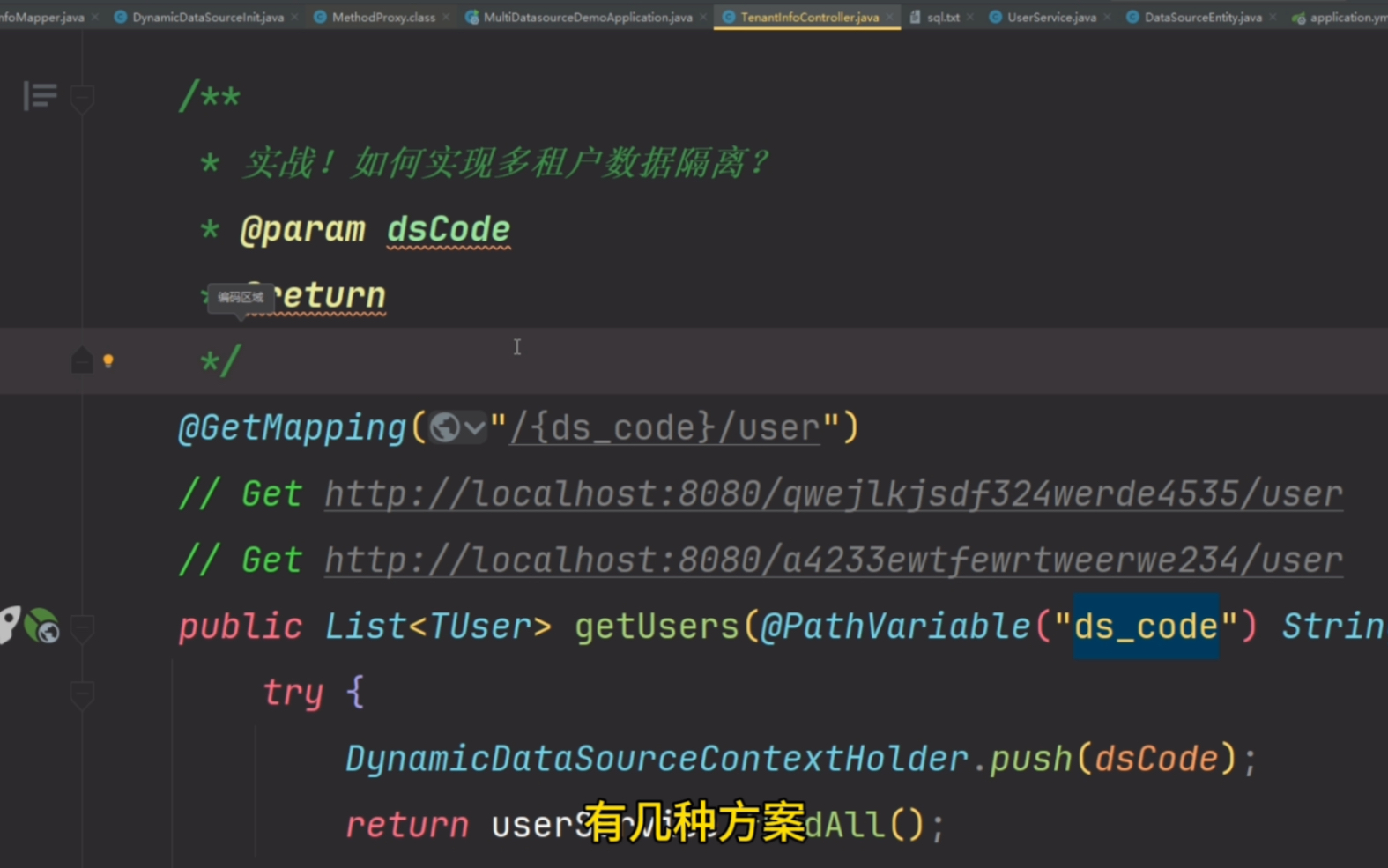This screenshot has height=868, width=1388.
Task: Click the @PathVariable annotation
Action: click(x=894, y=627)
